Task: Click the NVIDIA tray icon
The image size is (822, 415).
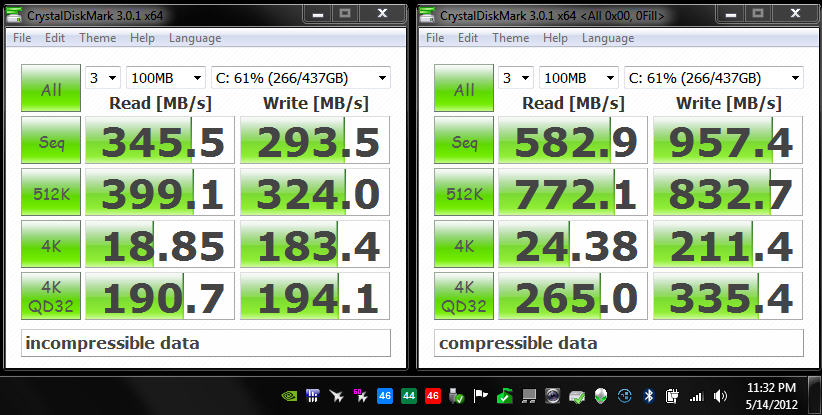Action: coord(289,396)
